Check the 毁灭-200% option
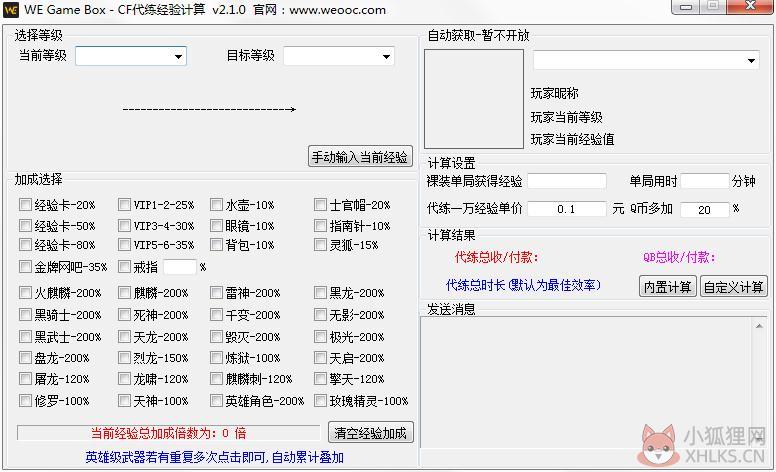The width and height of the screenshot is (776, 472). point(216,336)
